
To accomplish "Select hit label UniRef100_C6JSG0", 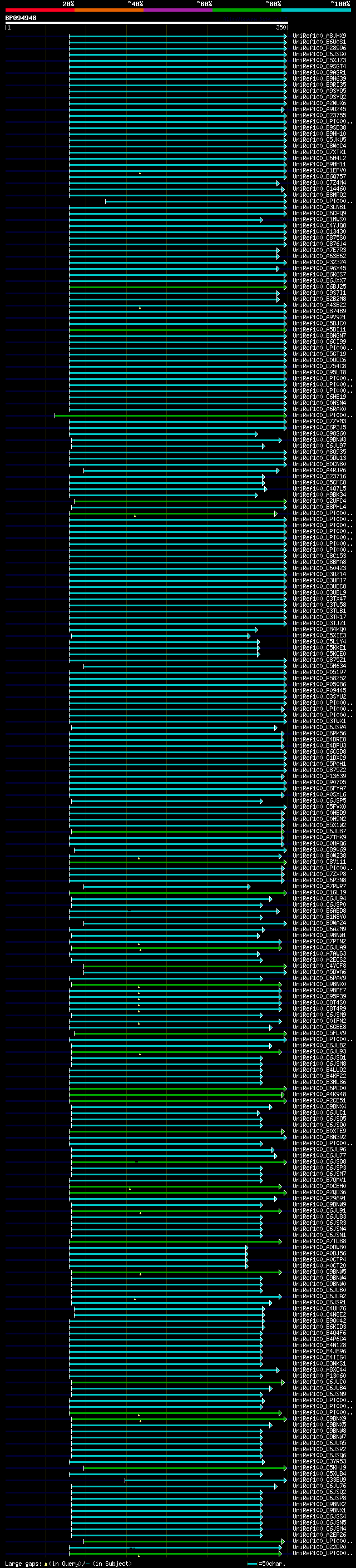I will [319, 54].
